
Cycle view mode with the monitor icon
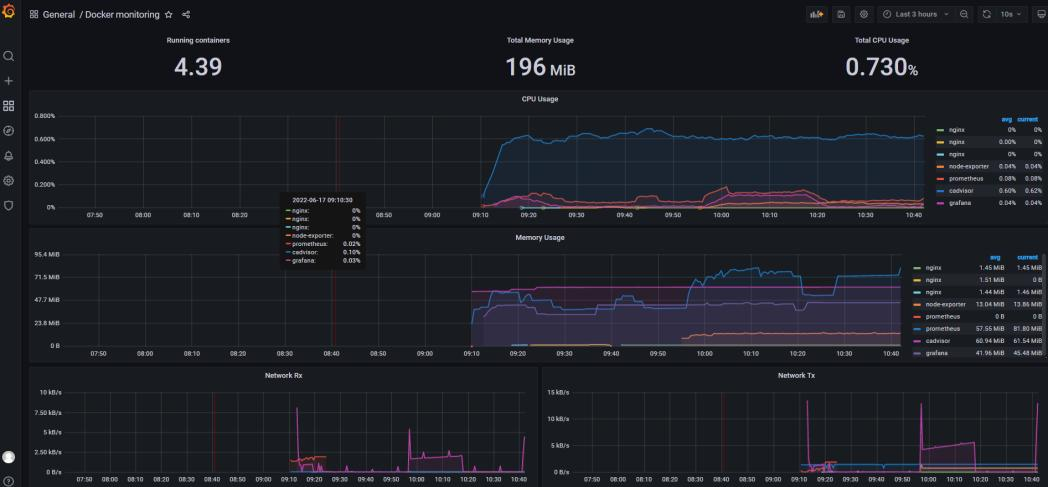tap(1041, 14)
